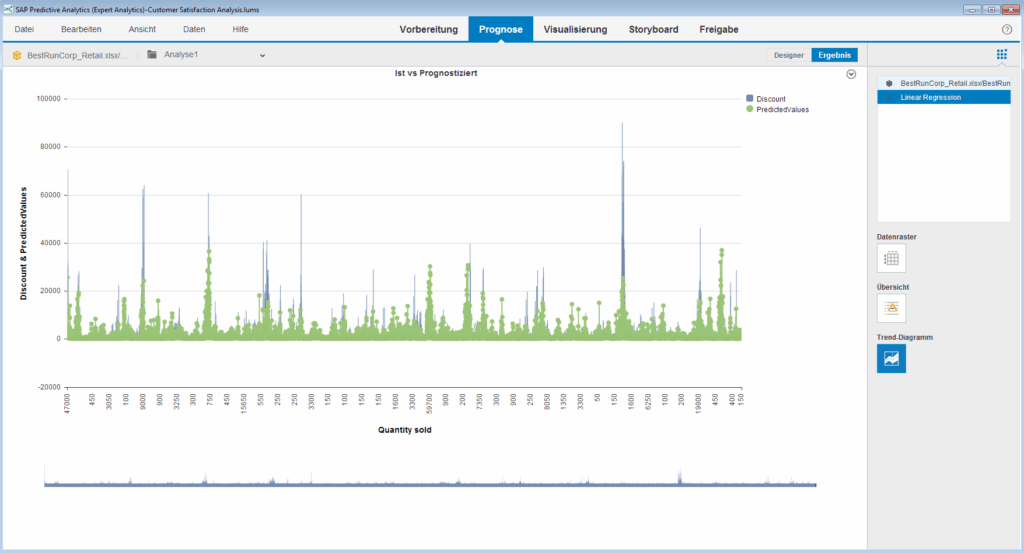This screenshot has height=553, width=1024.
Task: Click the grid view icon at top right
Action: 1001,55
